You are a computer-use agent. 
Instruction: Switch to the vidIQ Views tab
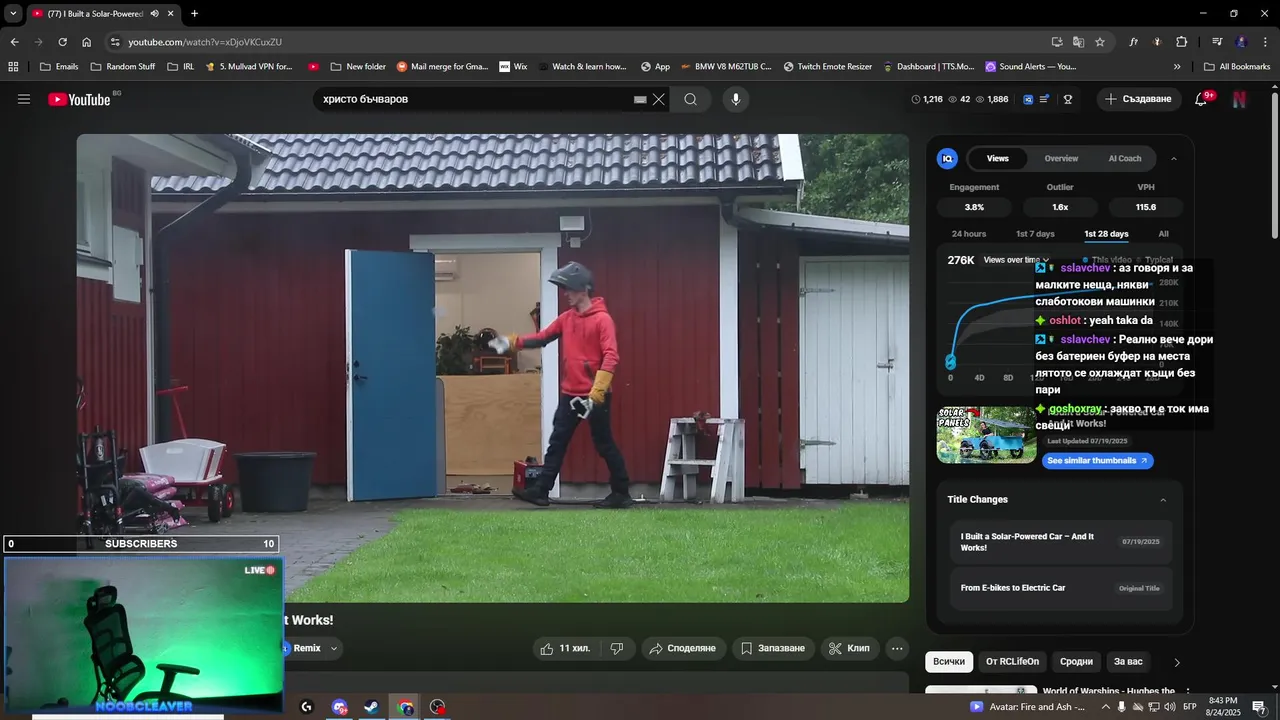coord(998,158)
